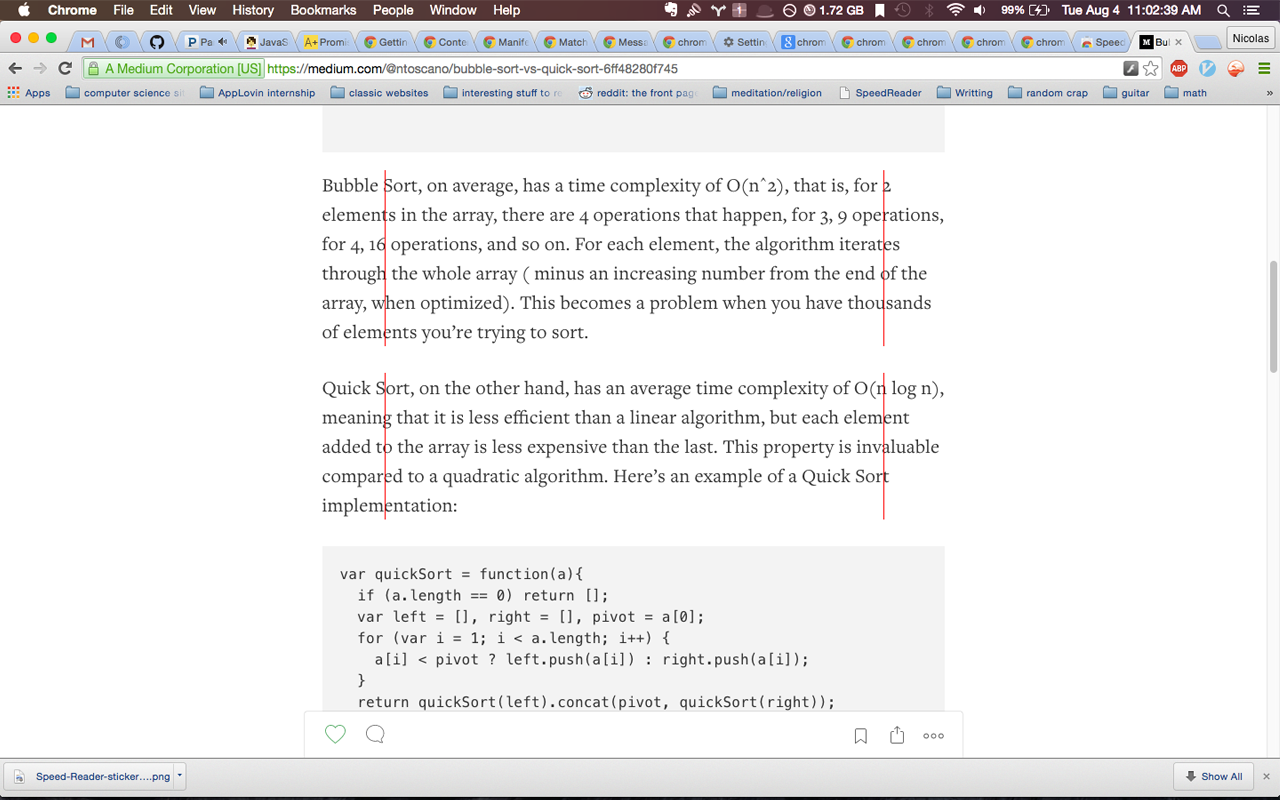The height and width of the screenshot is (800, 1280).
Task: Reload the current page
Action: coord(65,68)
